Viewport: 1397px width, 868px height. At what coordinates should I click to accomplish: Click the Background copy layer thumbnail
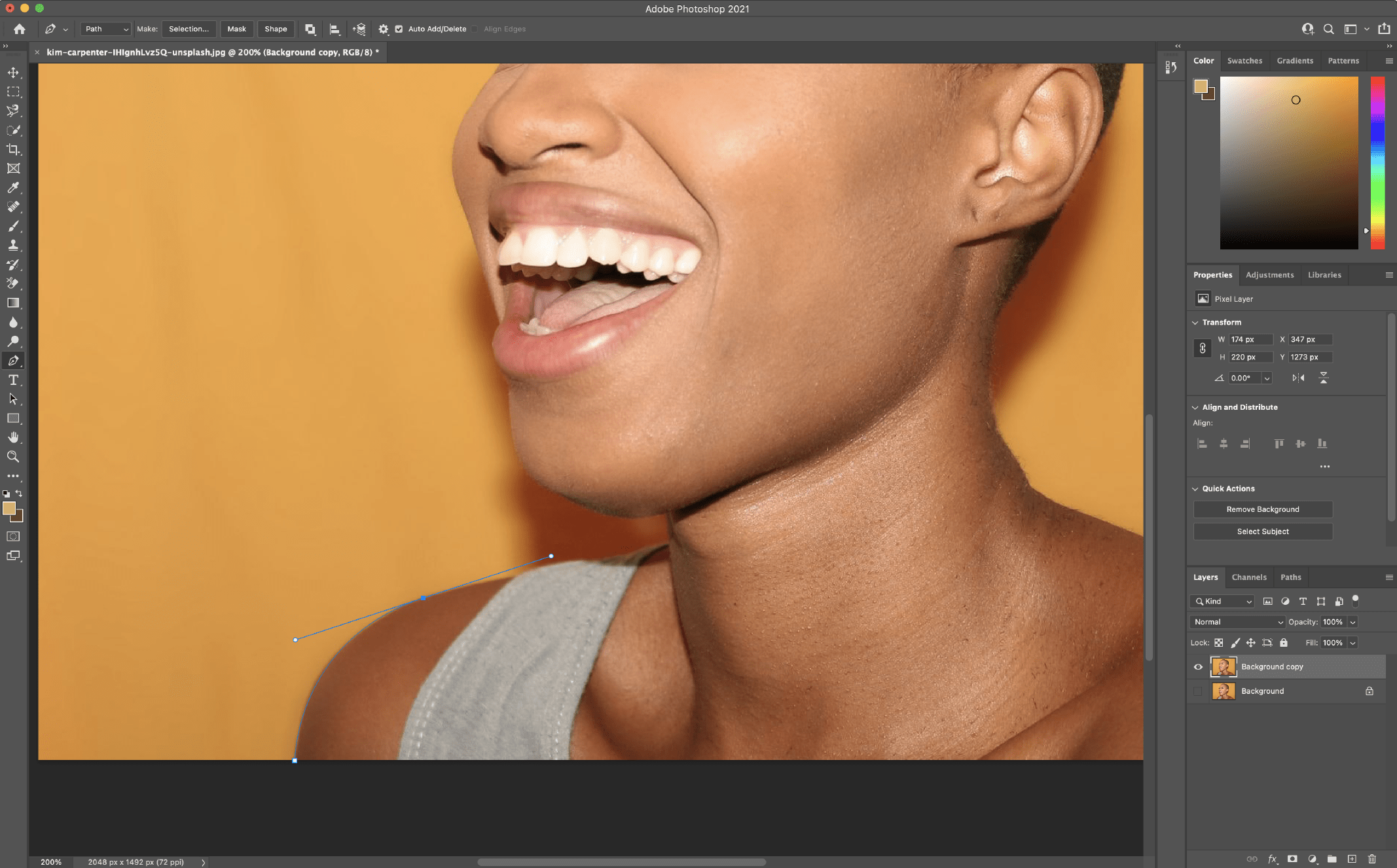(1224, 666)
